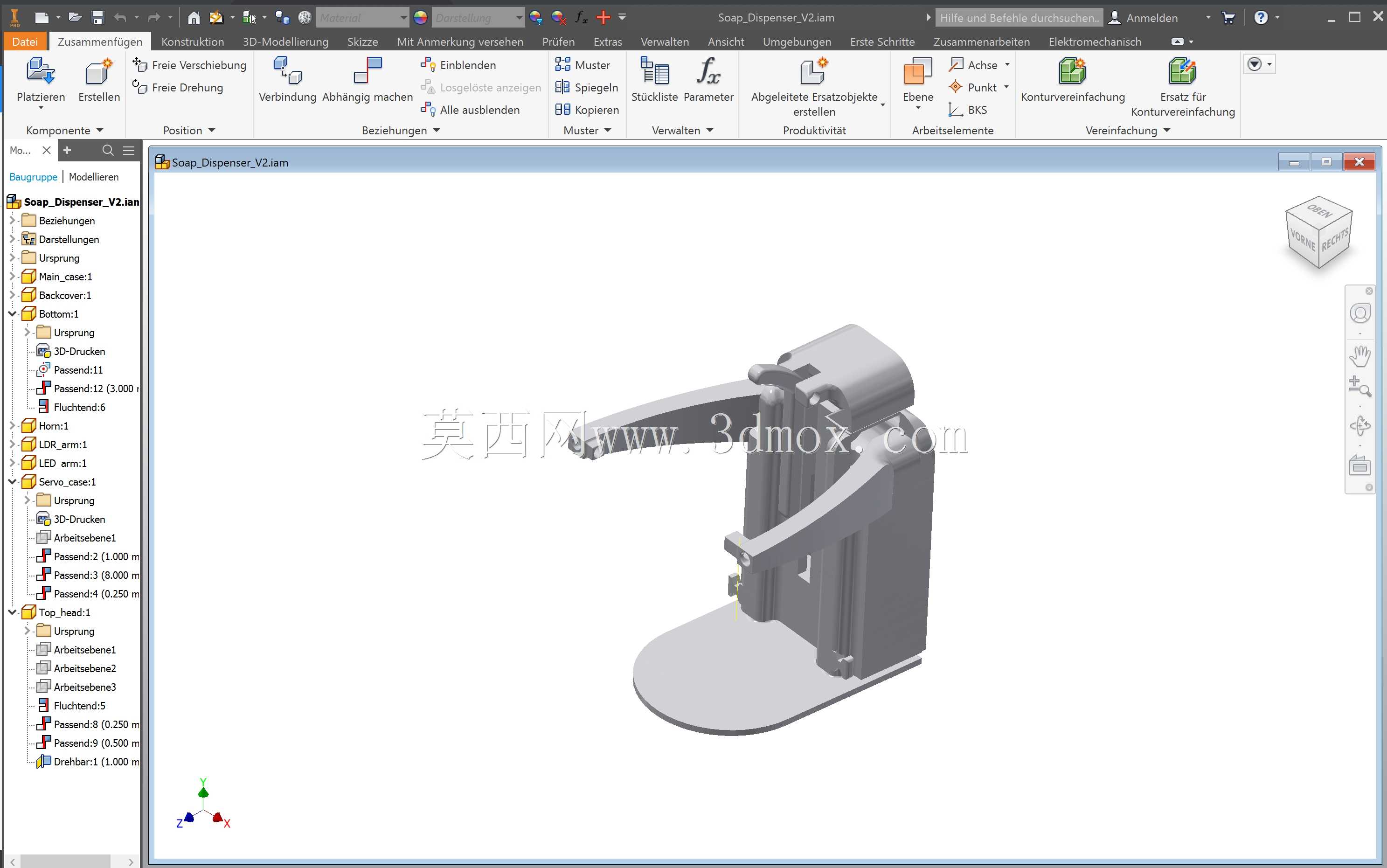Image resolution: width=1387 pixels, height=868 pixels.
Task: Select the Zoom tool in navigation bar
Action: (1359, 386)
